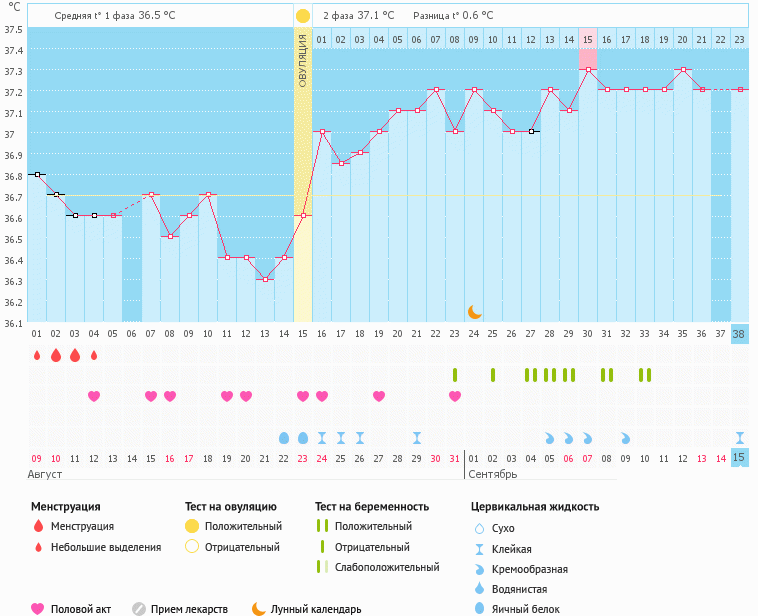
Task: Click the green test bar on cycle day 23
Action: click(455, 375)
